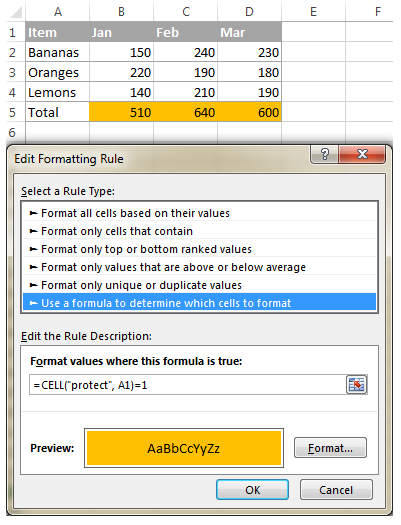Confirm the rule with OK
The width and height of the screenshot is (401, 525).
click(x=252, y=490)
